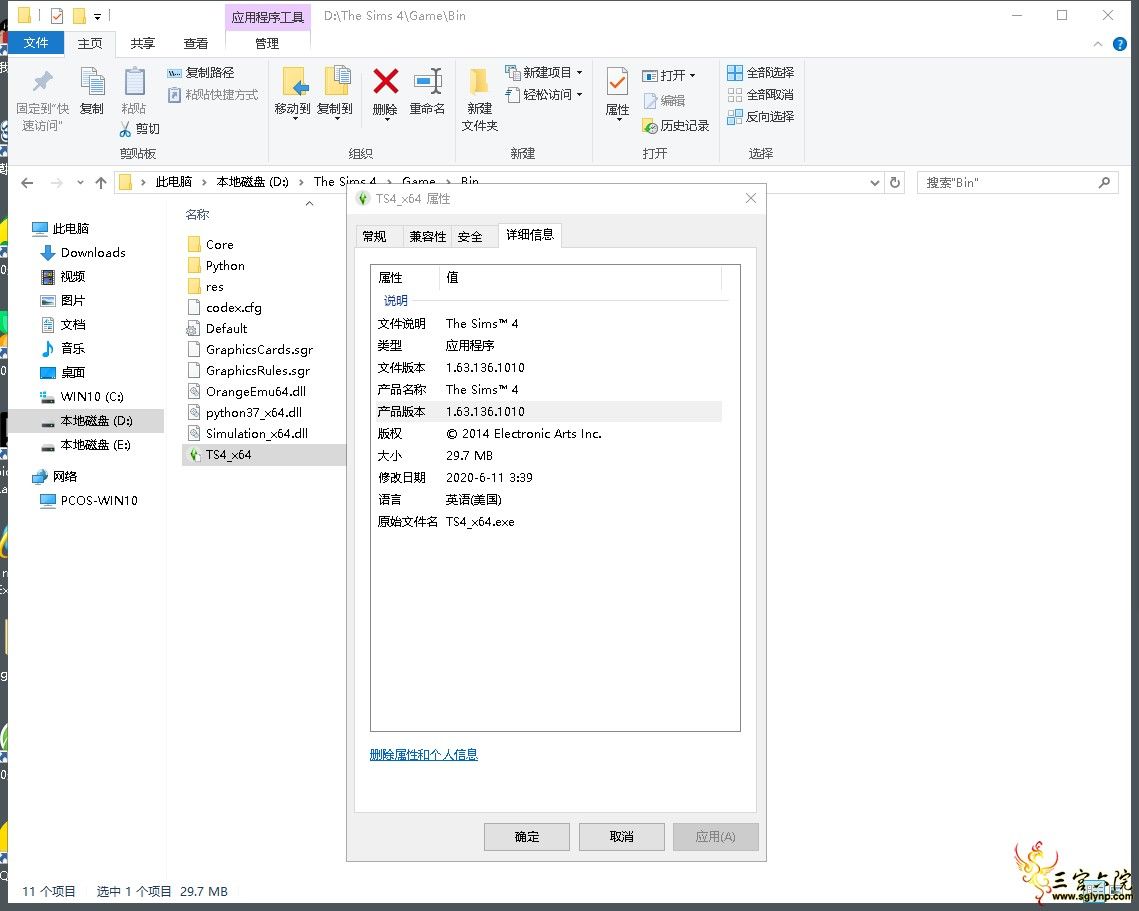
Task: Click the Paste (粘贴) ribbon icon
Action: (134, 81)
